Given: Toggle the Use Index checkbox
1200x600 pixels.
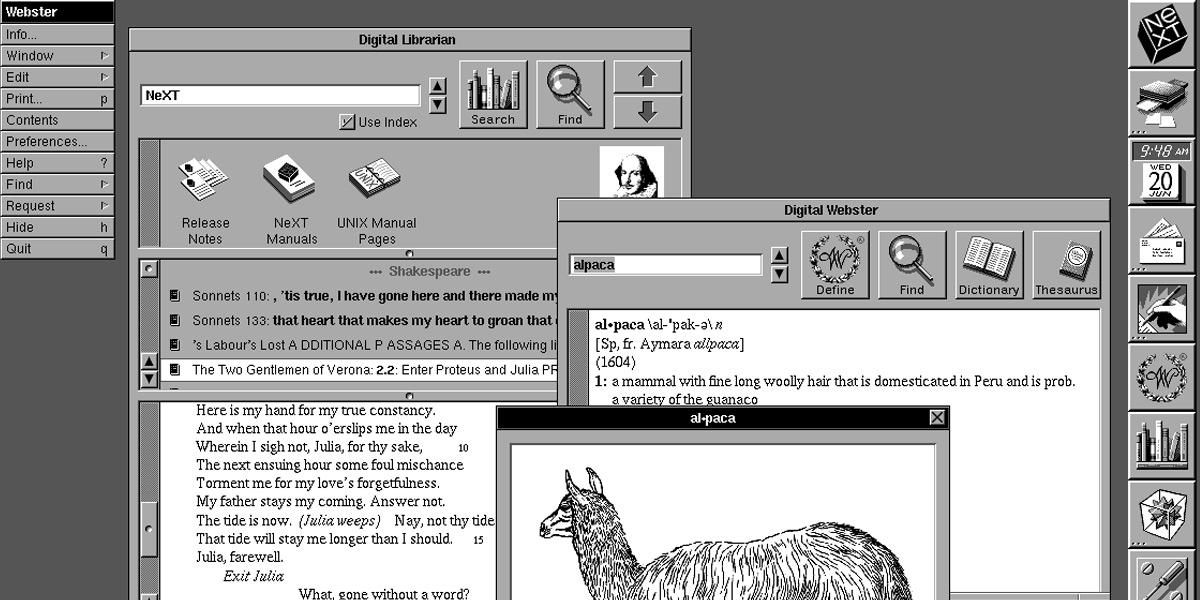Looking at the screenshot, I should (x=347, y=122).
